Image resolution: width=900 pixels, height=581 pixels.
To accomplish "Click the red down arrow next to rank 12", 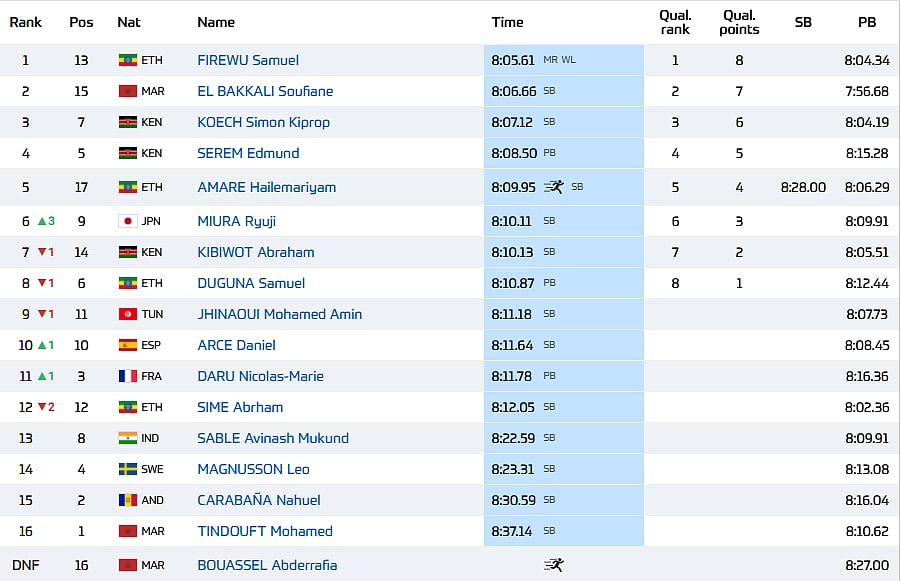I will click(41, 407).
